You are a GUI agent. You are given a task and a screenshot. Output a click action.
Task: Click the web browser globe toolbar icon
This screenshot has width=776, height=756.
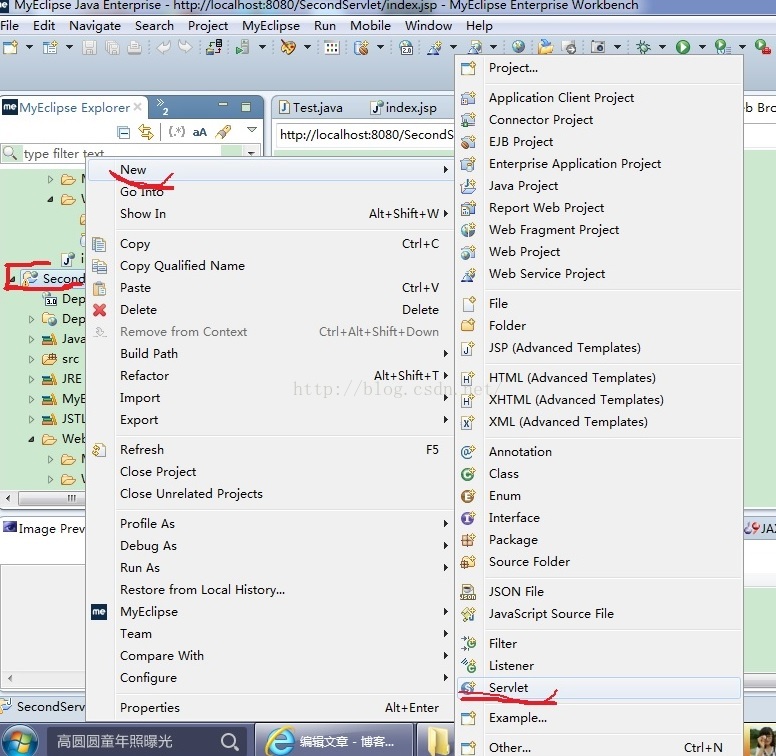(518, 47)
